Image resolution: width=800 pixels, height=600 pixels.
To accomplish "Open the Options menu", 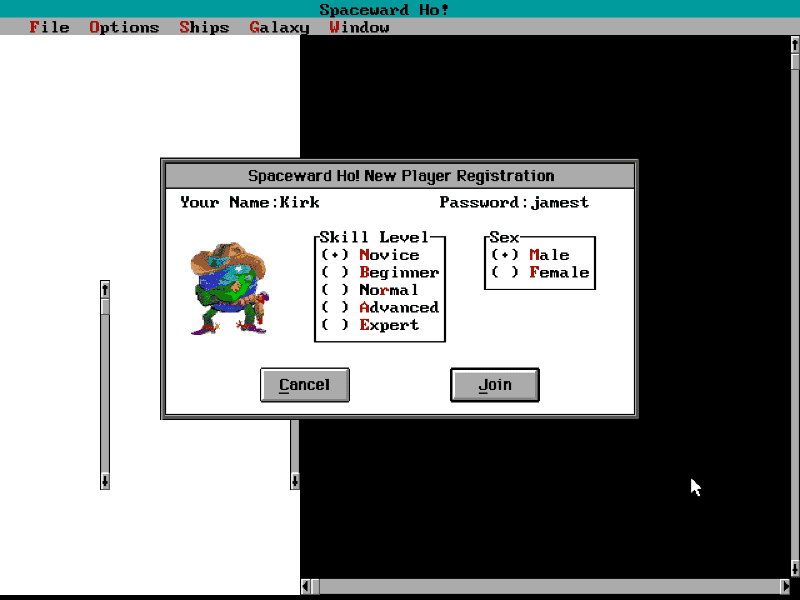I will [x=124, y=27].
